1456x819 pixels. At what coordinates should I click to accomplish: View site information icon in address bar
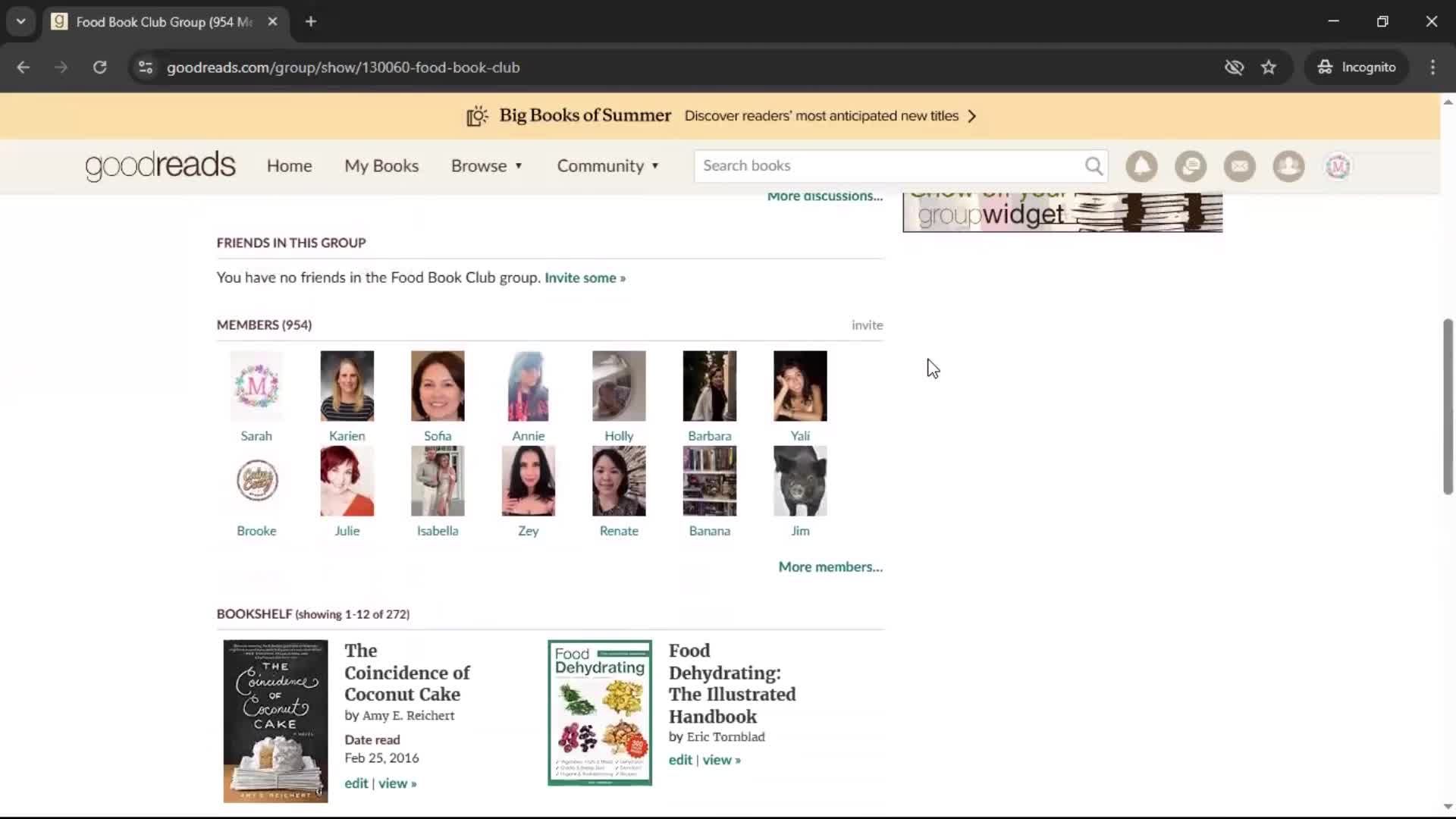(146, 67)
